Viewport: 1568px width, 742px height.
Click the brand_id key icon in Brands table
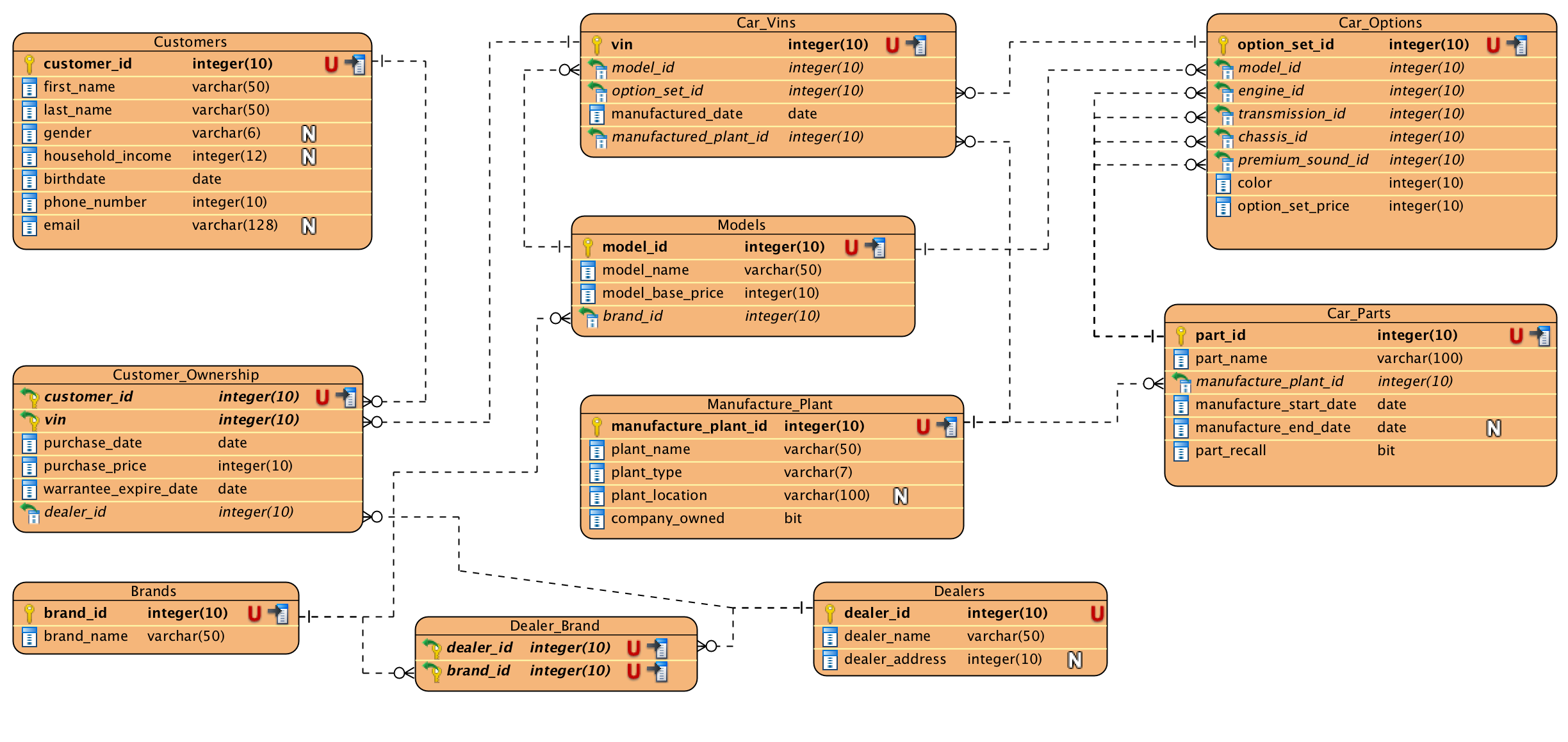pyautogui.click(x=29, y=613)
